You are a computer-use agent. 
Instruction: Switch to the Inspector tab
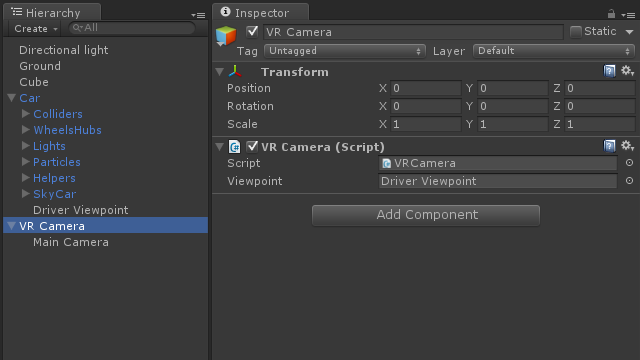click(x=260, y=12)
